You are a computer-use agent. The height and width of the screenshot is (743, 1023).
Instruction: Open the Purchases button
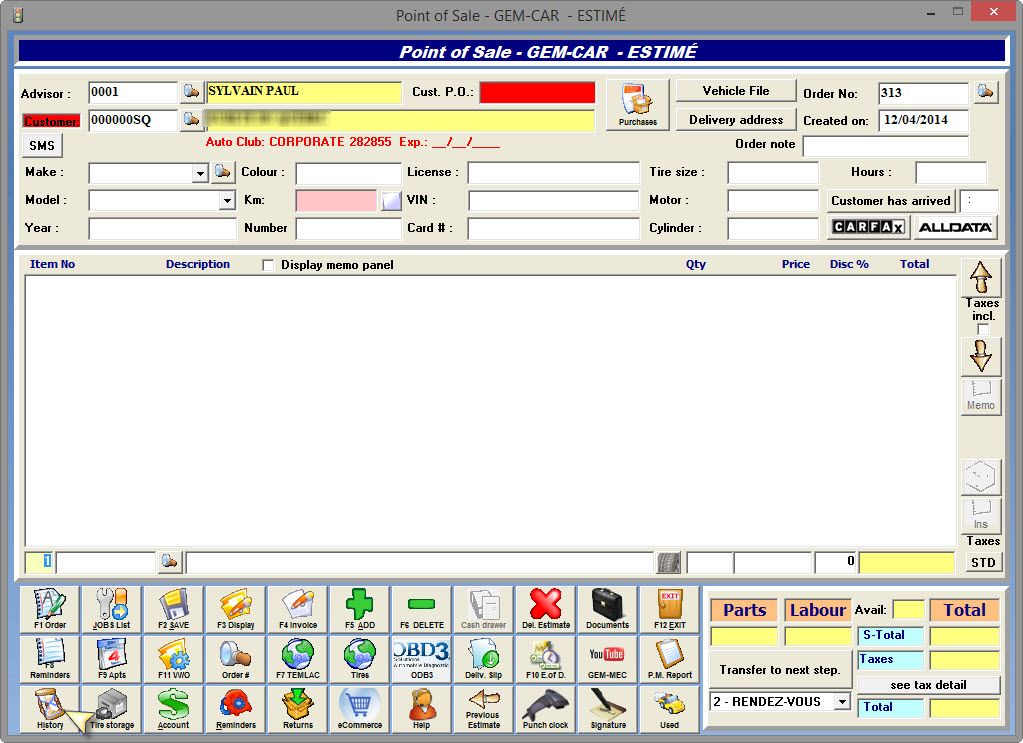637,105
